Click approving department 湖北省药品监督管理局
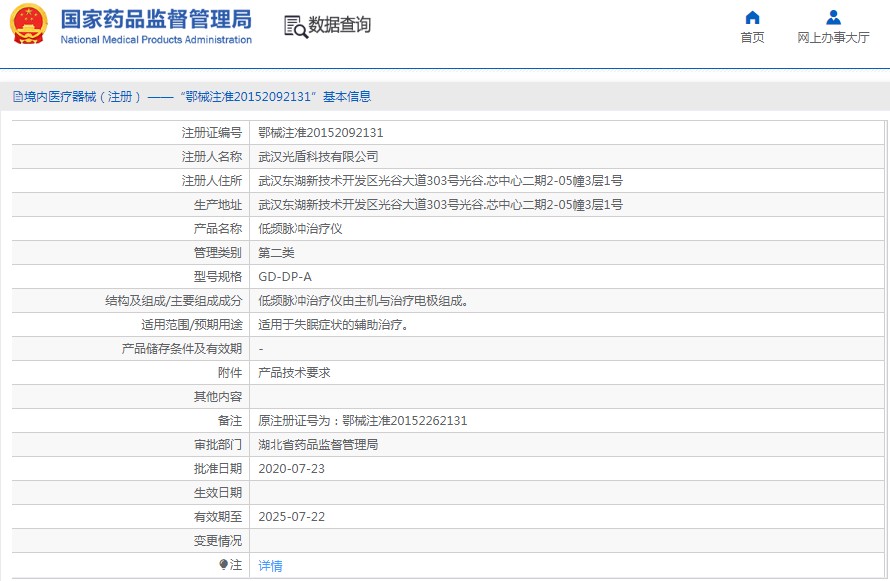 click(x=318, y=445)
